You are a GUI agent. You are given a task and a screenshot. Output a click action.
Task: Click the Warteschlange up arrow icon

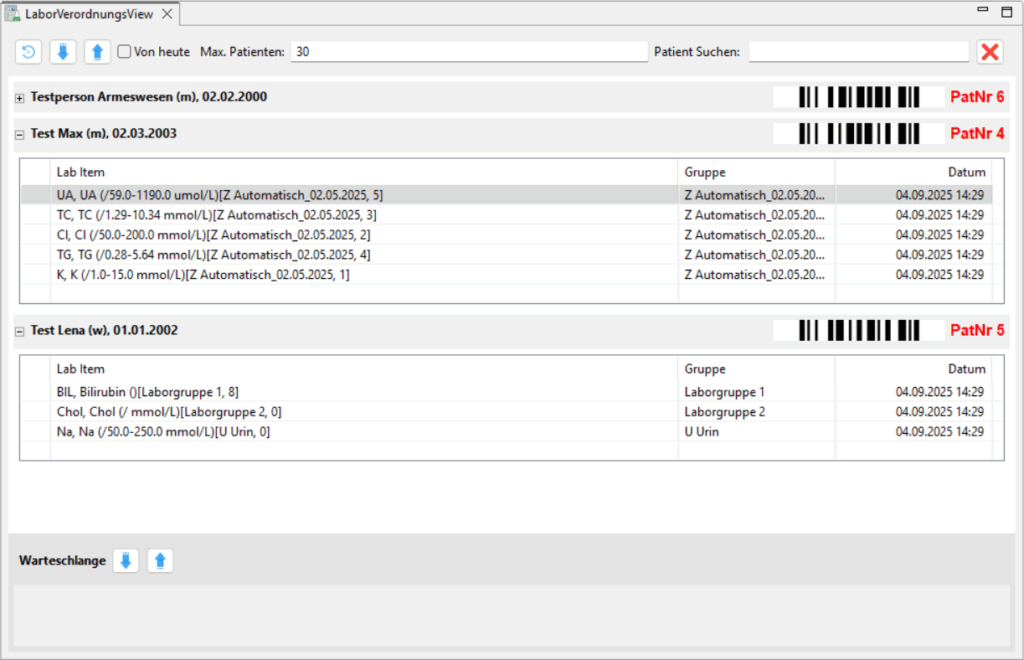point(160,561)
